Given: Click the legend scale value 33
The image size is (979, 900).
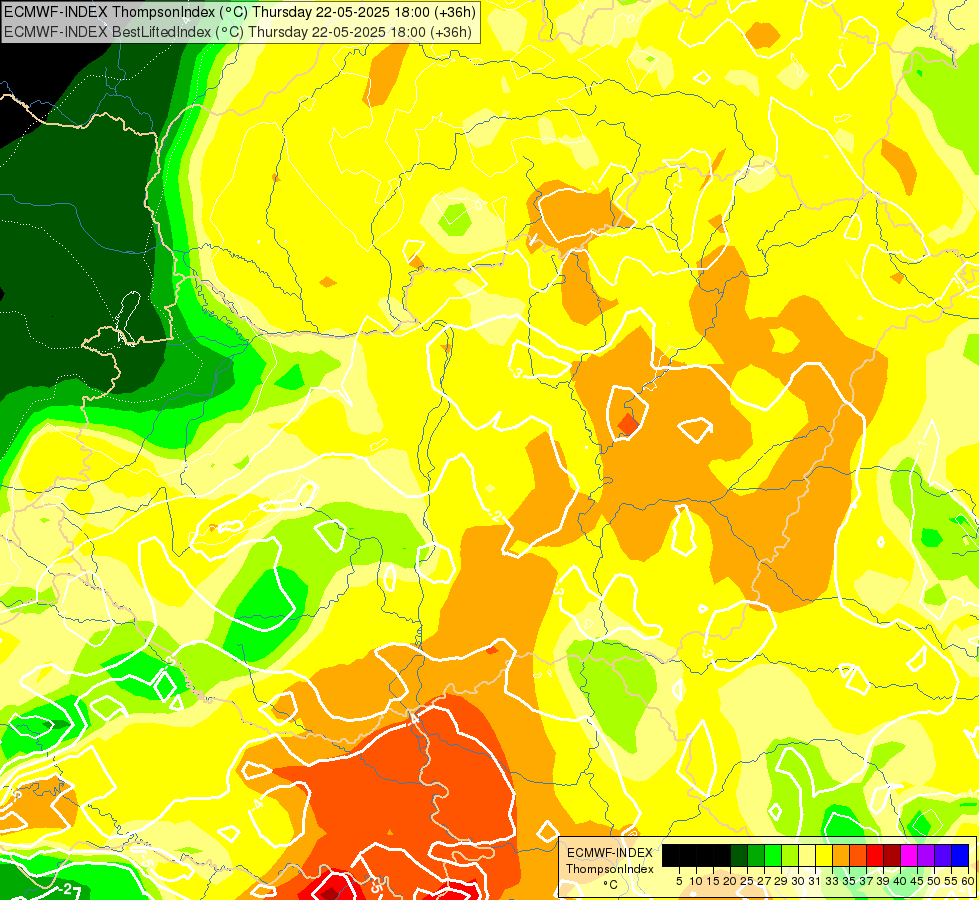Looking at the screenshot, I should coord(832,881).
